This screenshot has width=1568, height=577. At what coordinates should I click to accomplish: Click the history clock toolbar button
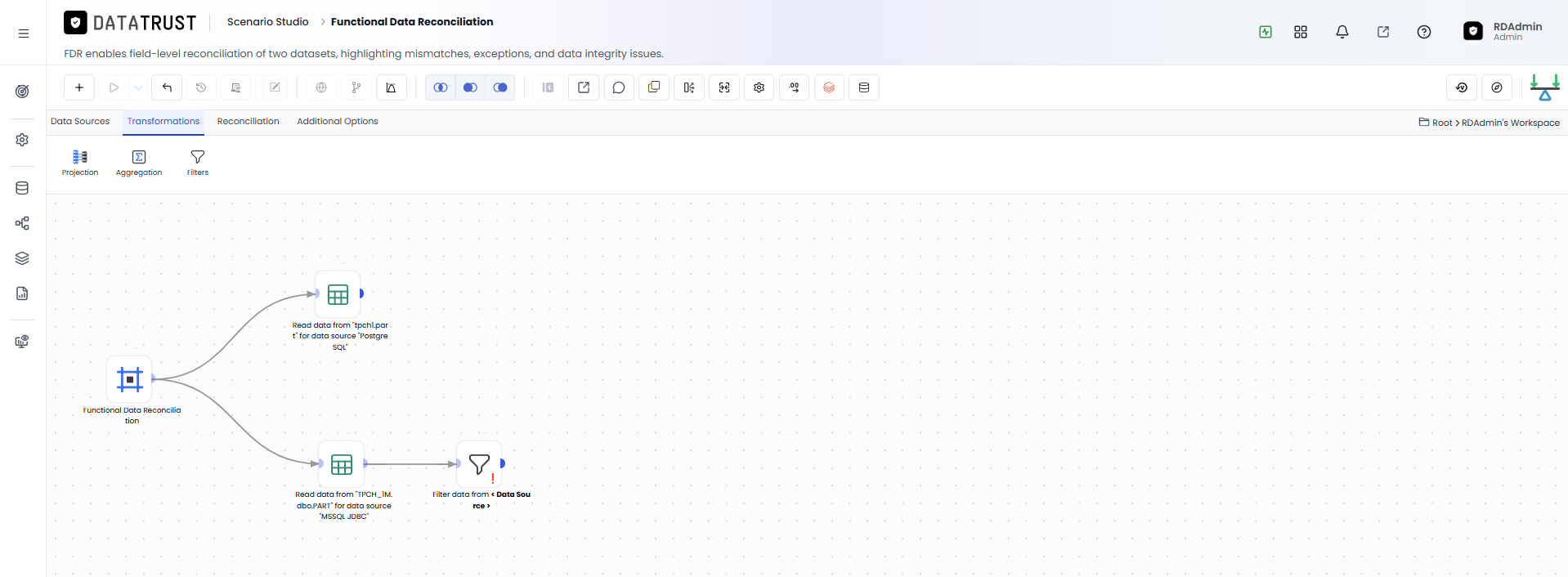coord(201,87)
